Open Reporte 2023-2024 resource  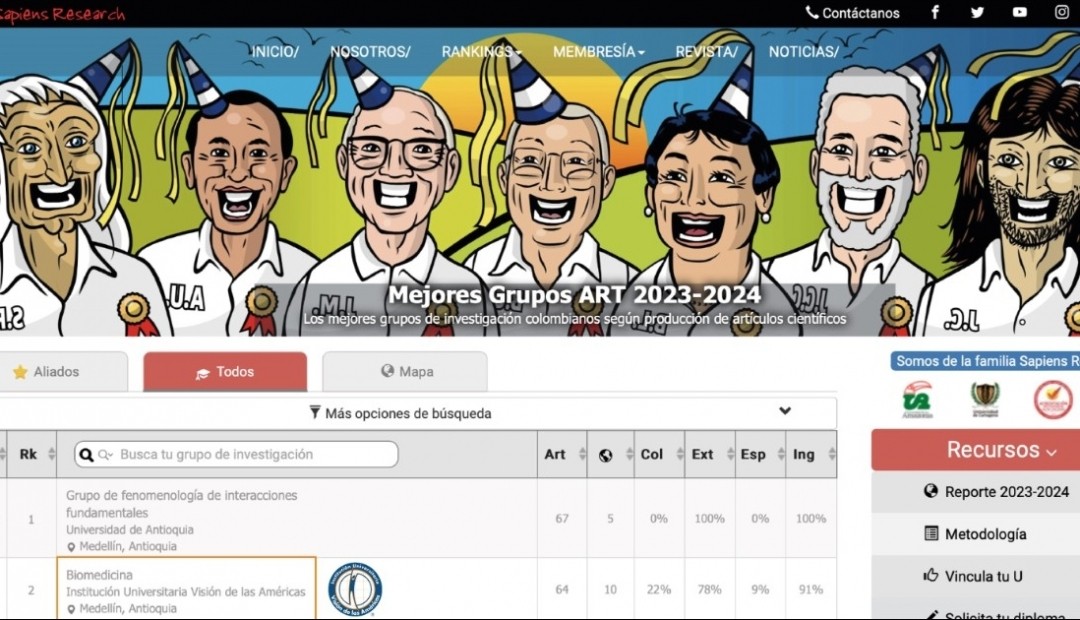click(x=1006, y=492)
